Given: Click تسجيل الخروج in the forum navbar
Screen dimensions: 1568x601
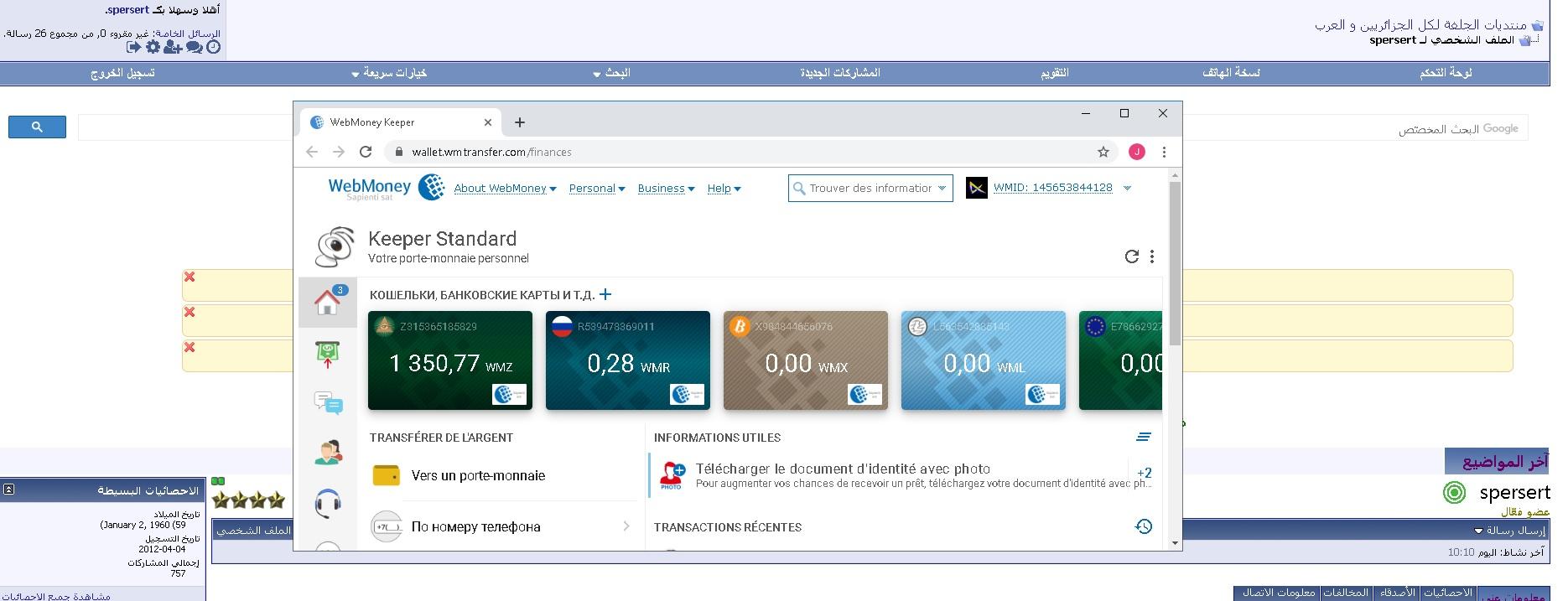Looking at the screenshot, I should pos(122,73).
